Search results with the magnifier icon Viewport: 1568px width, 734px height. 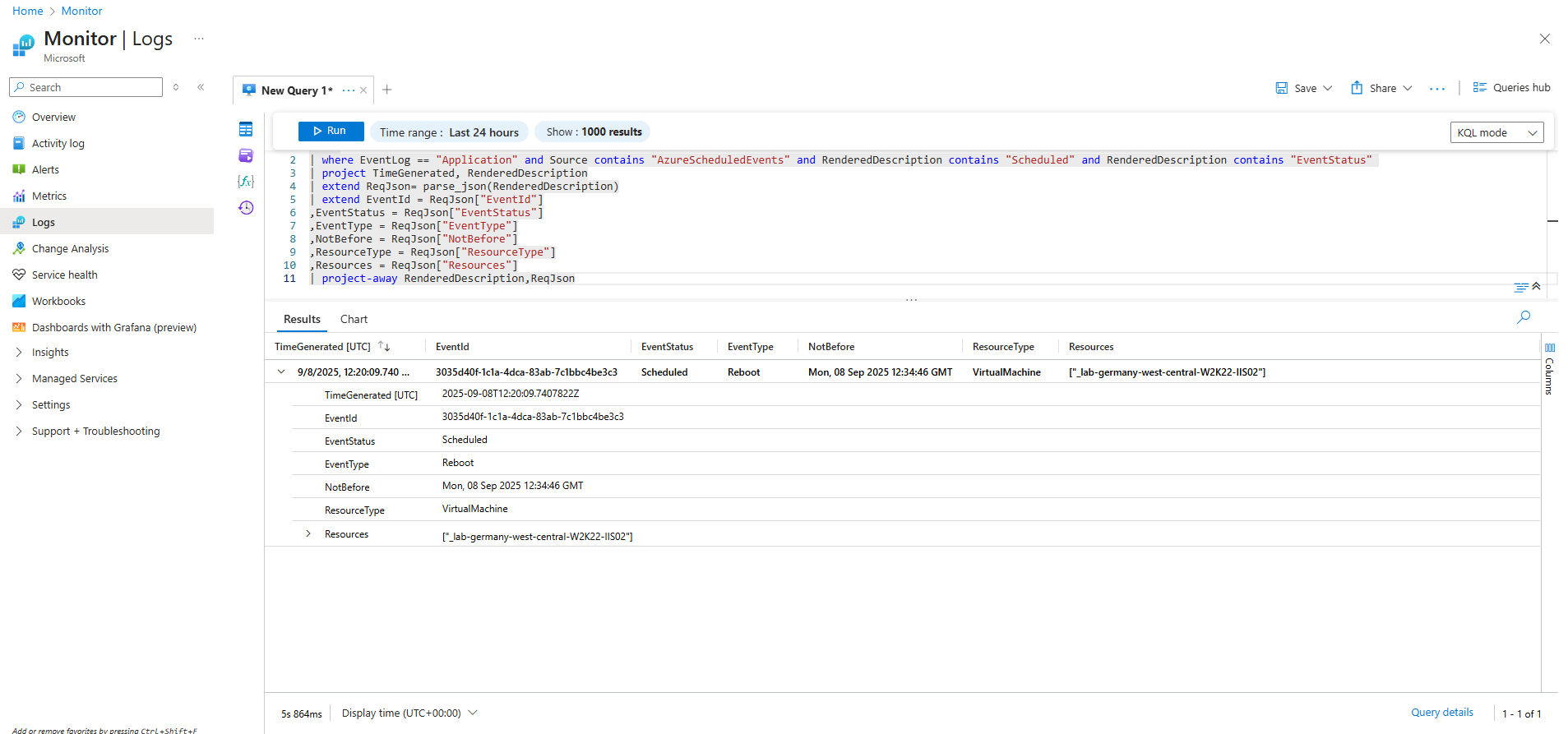tap(1524, 317)
